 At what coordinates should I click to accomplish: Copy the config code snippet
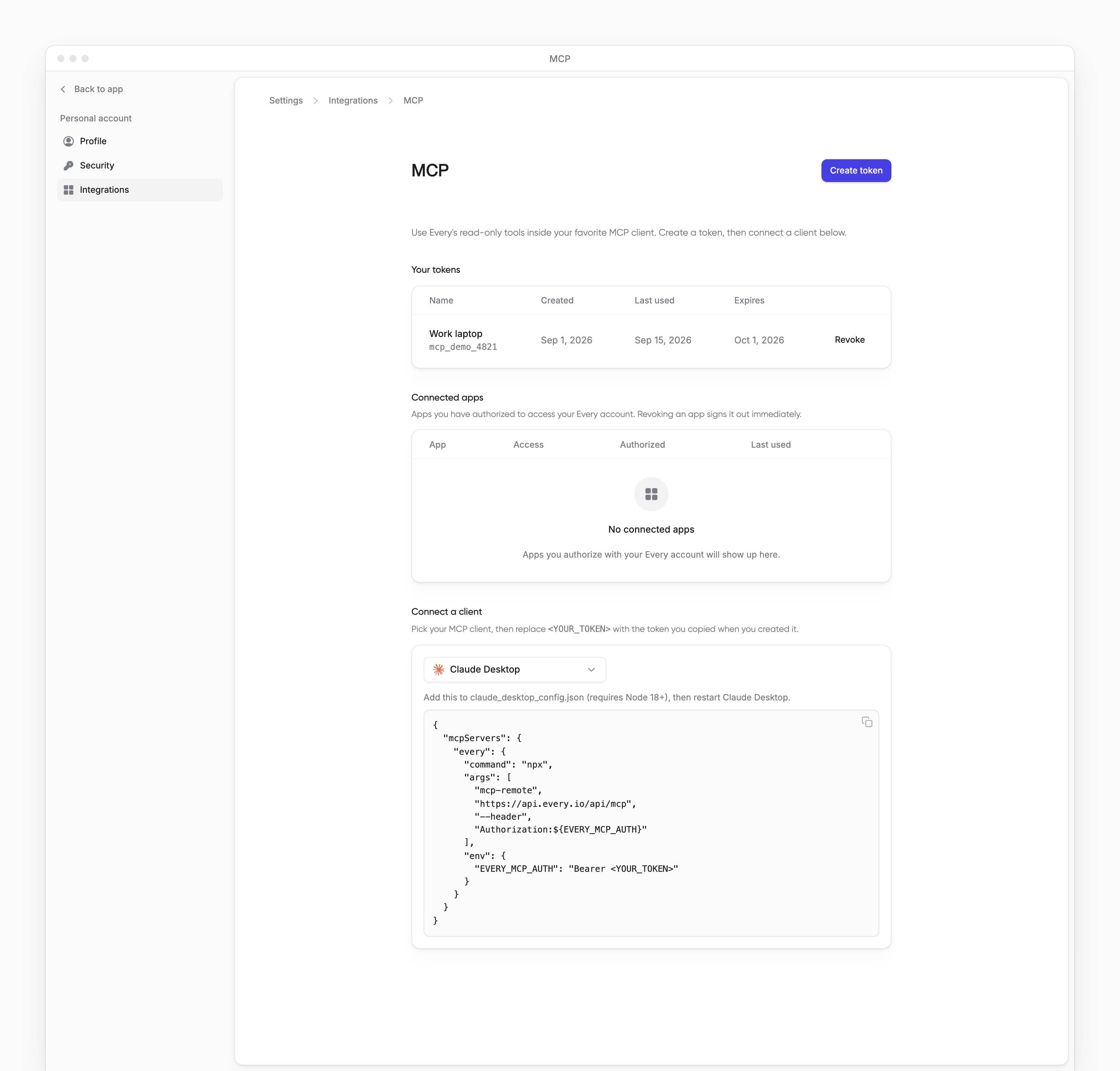click(866, 722)
